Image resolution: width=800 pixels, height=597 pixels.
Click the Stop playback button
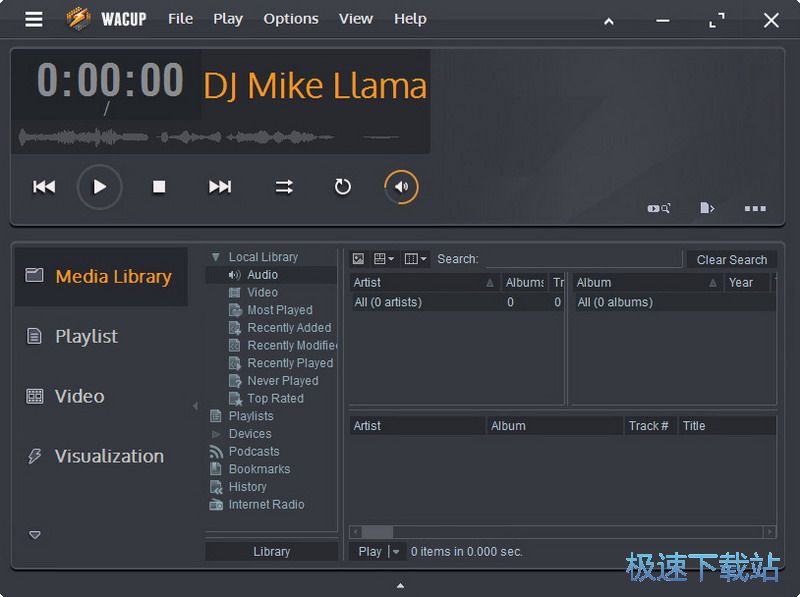159,187
